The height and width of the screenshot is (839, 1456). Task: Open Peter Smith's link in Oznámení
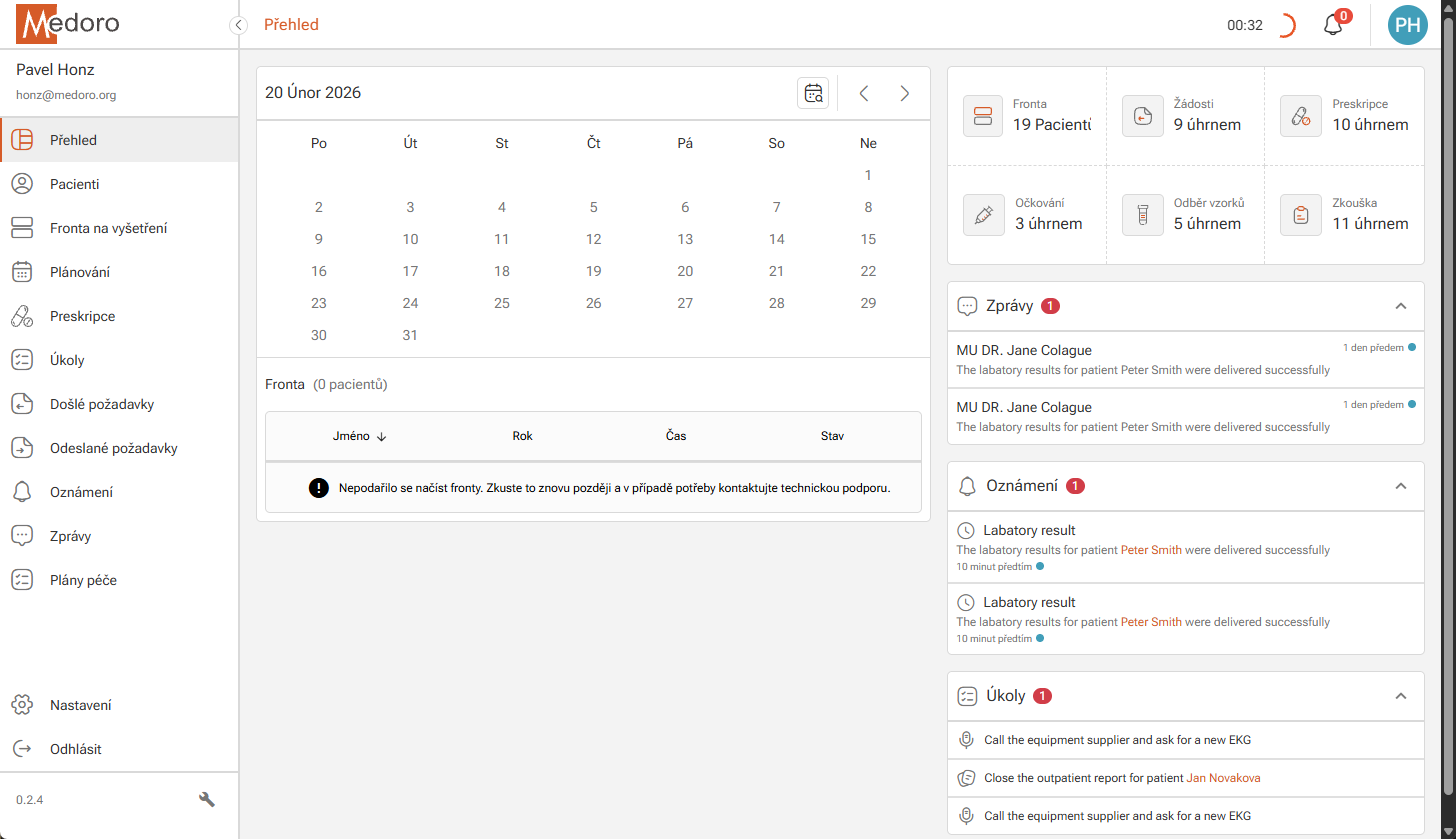[x=1150, y=549]
